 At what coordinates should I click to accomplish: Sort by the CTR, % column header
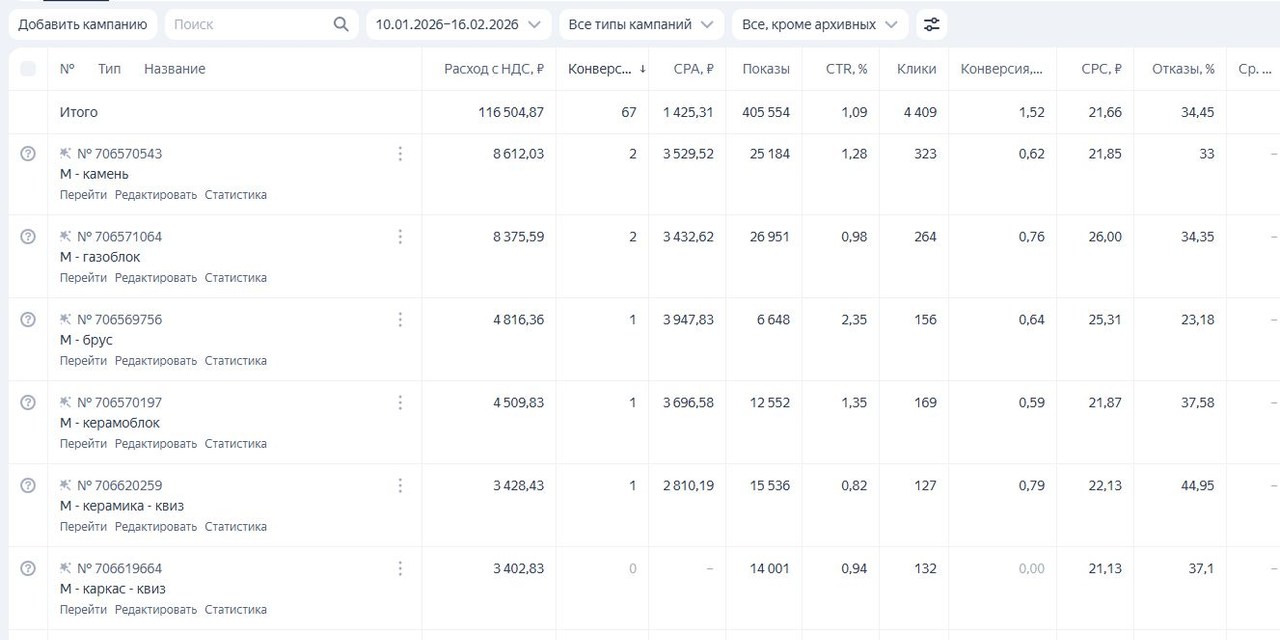(x=846, y=69)
